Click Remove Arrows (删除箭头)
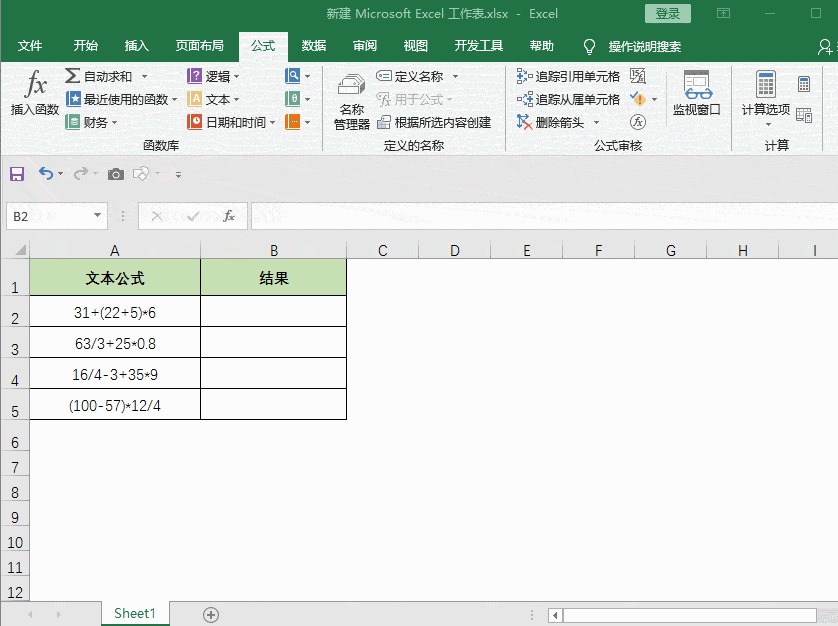The width and height of the screenshot is (838, 626). tap(550, 122)
